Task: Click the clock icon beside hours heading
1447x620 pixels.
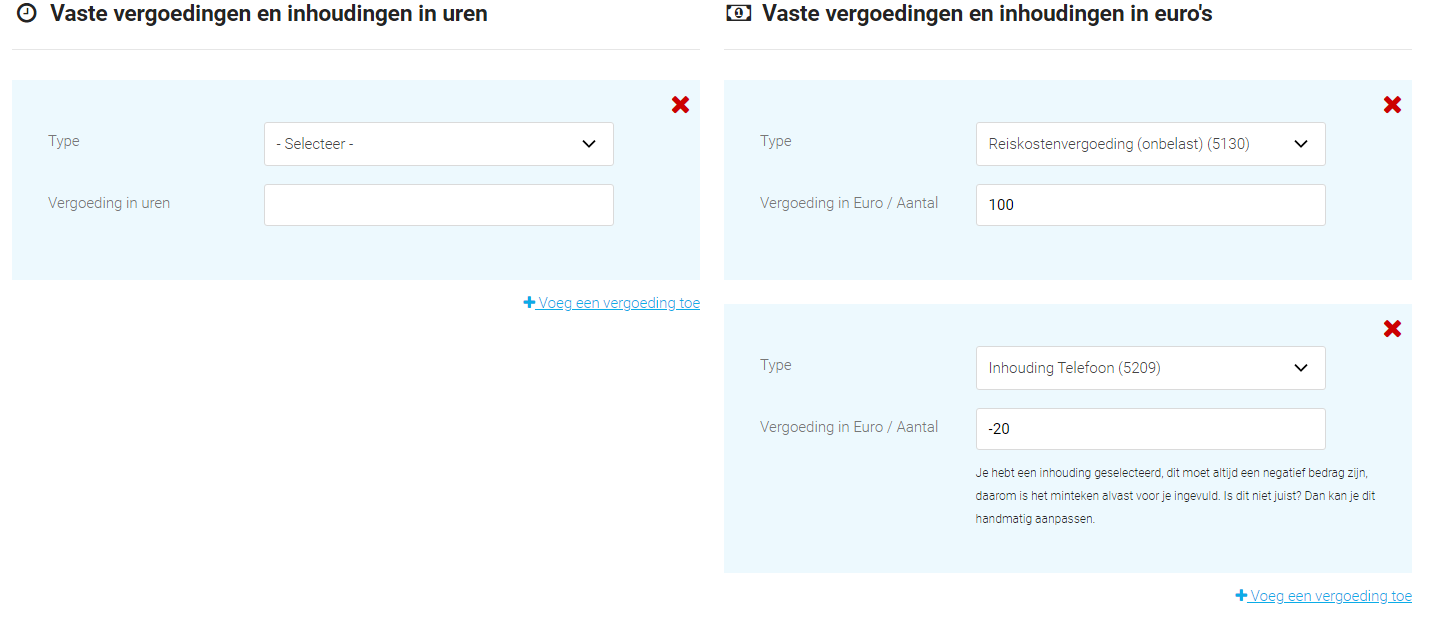Action: coord(27,14)
